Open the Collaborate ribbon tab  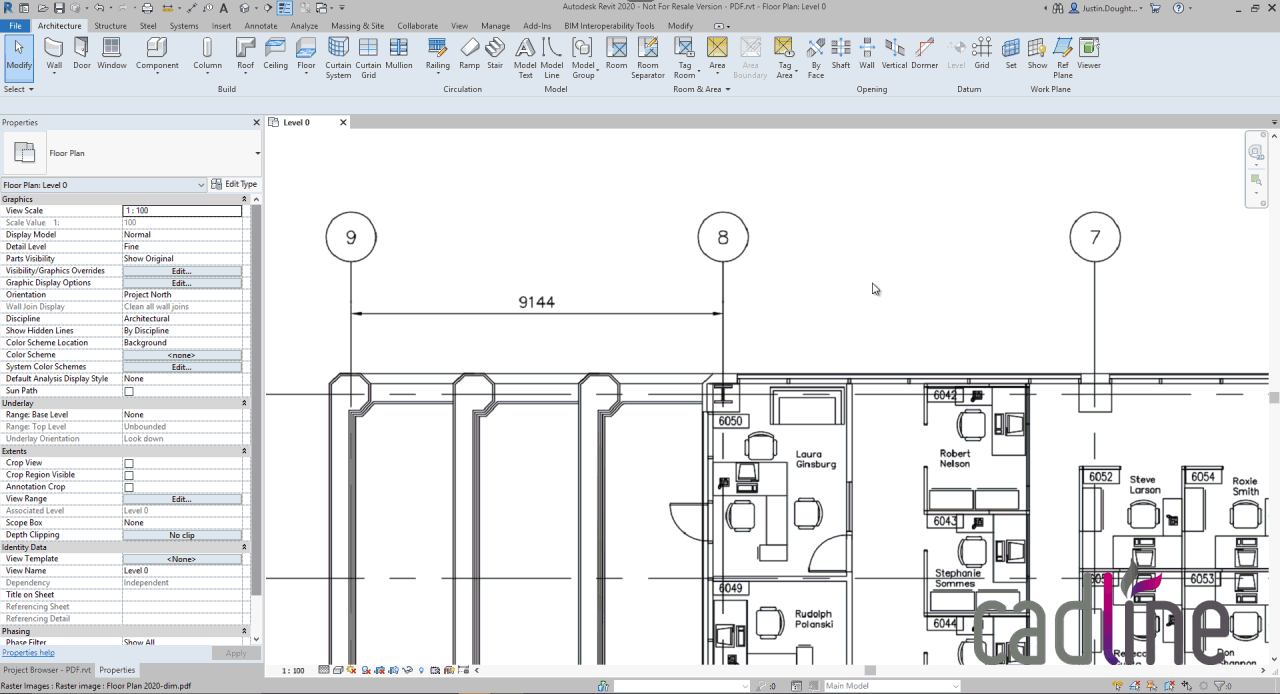point(417,26)
